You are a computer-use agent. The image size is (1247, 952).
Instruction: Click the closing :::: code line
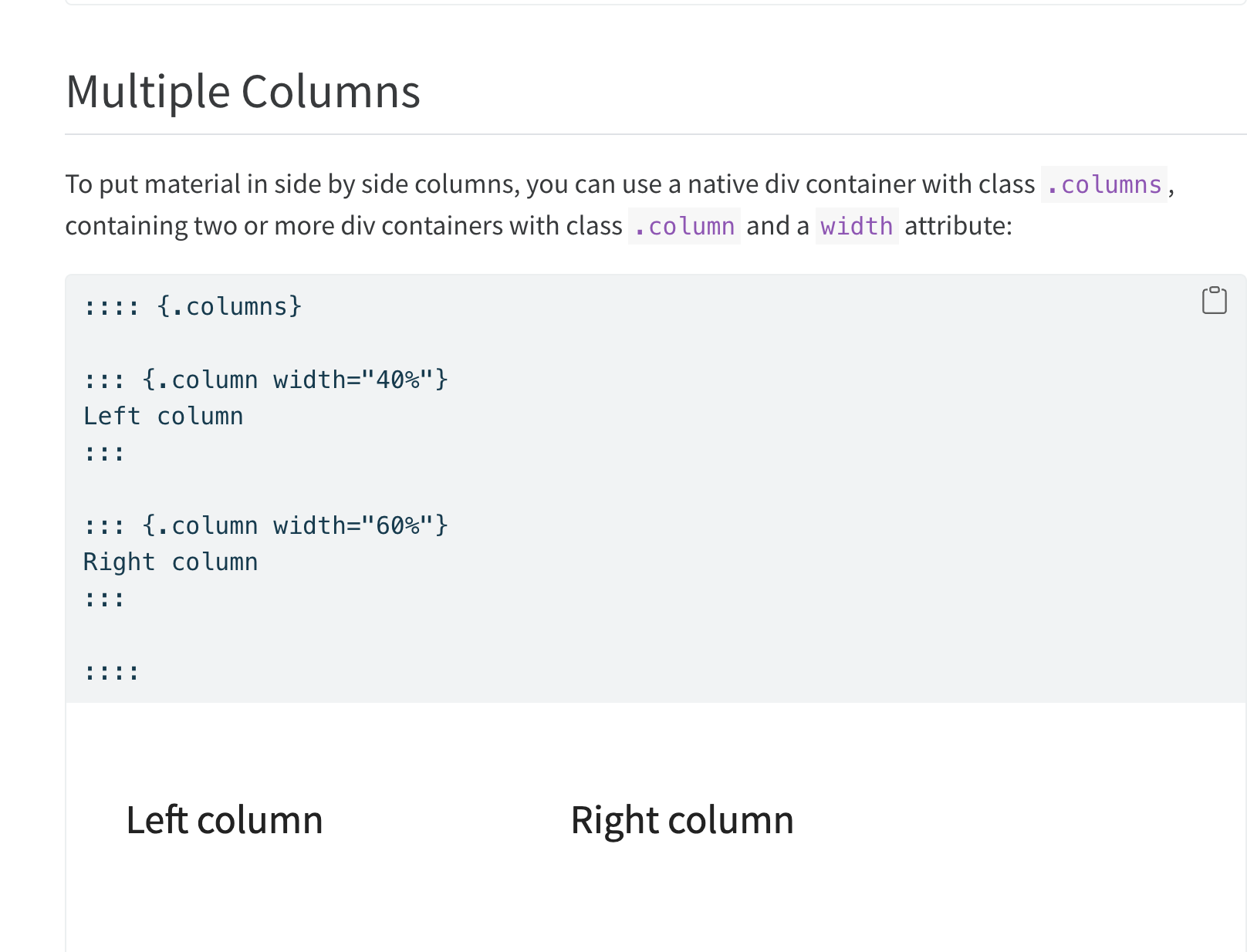112,672
